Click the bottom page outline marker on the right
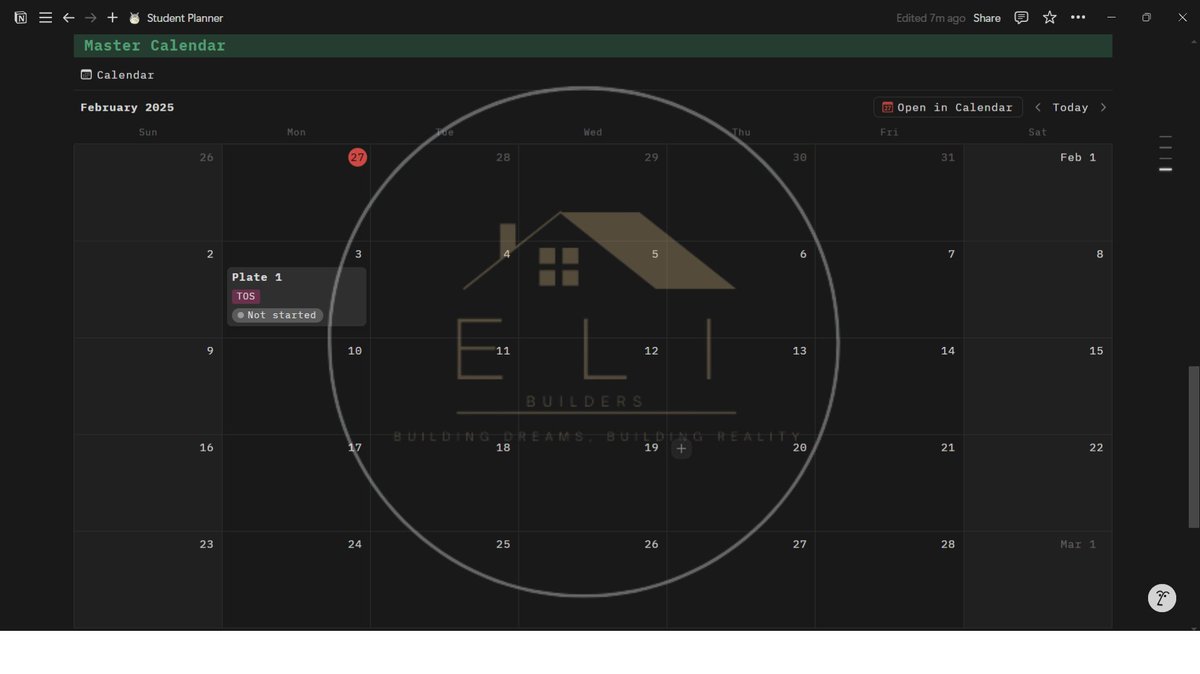The image size is (1200, 674). click(x=1165, y=170)
